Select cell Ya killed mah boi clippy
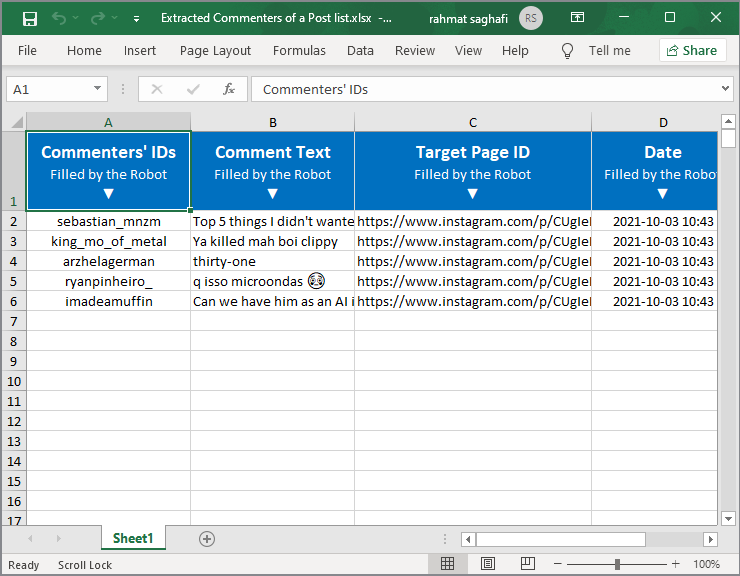740x576 pixels. click(272, 241)
